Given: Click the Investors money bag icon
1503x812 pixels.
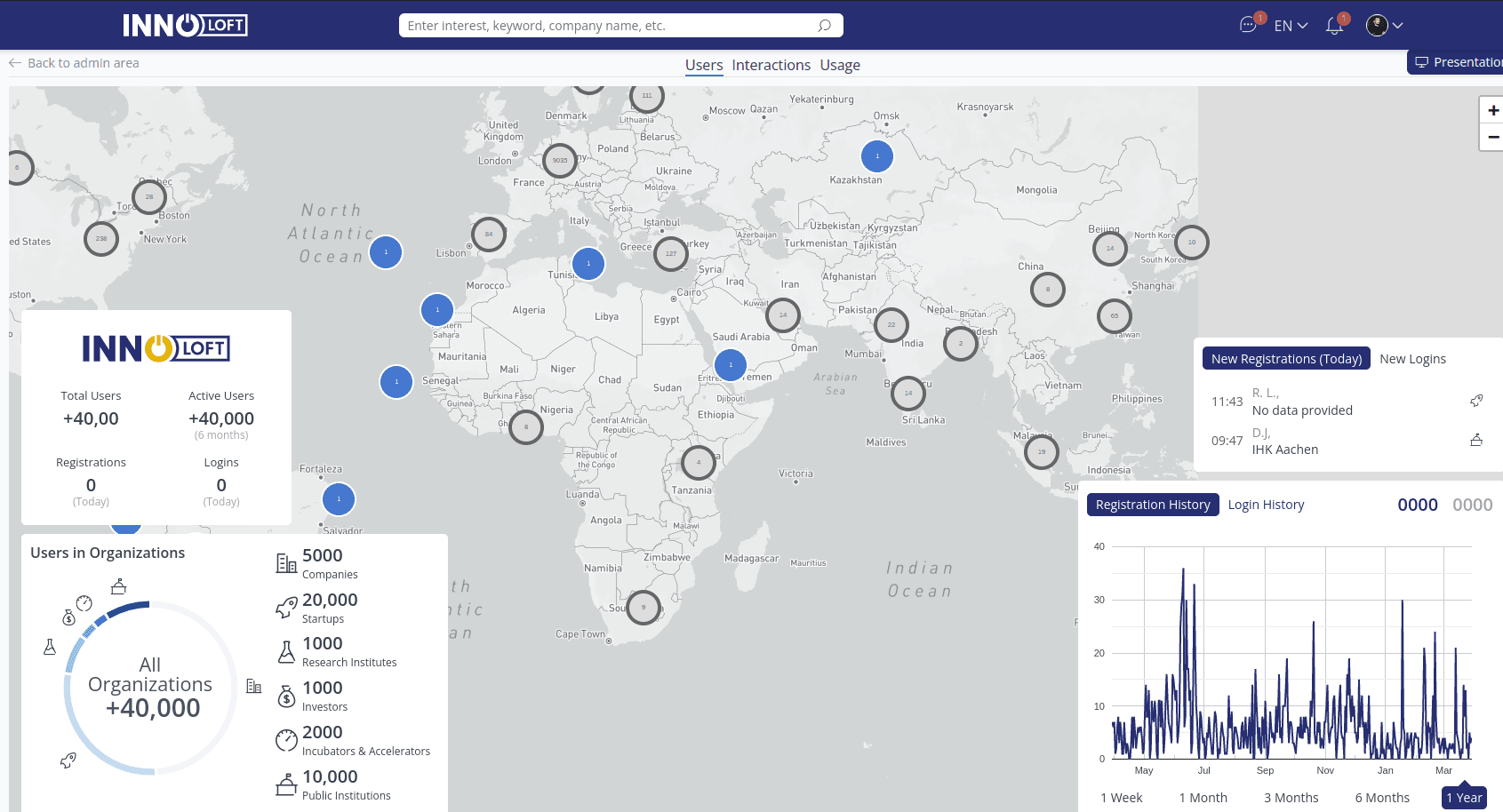Looking at the screenshot, I should tap(286, 697).
